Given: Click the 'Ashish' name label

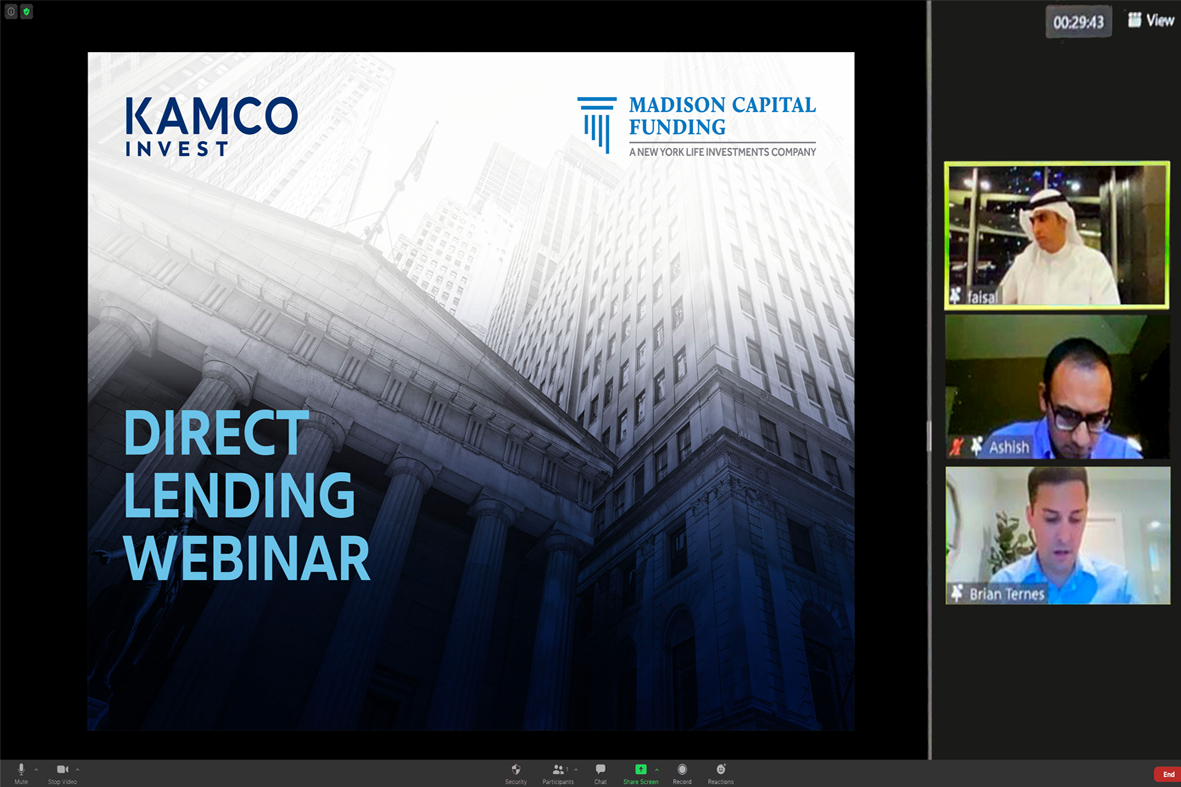Looking at the screenshot, I should click(1009, 447).
